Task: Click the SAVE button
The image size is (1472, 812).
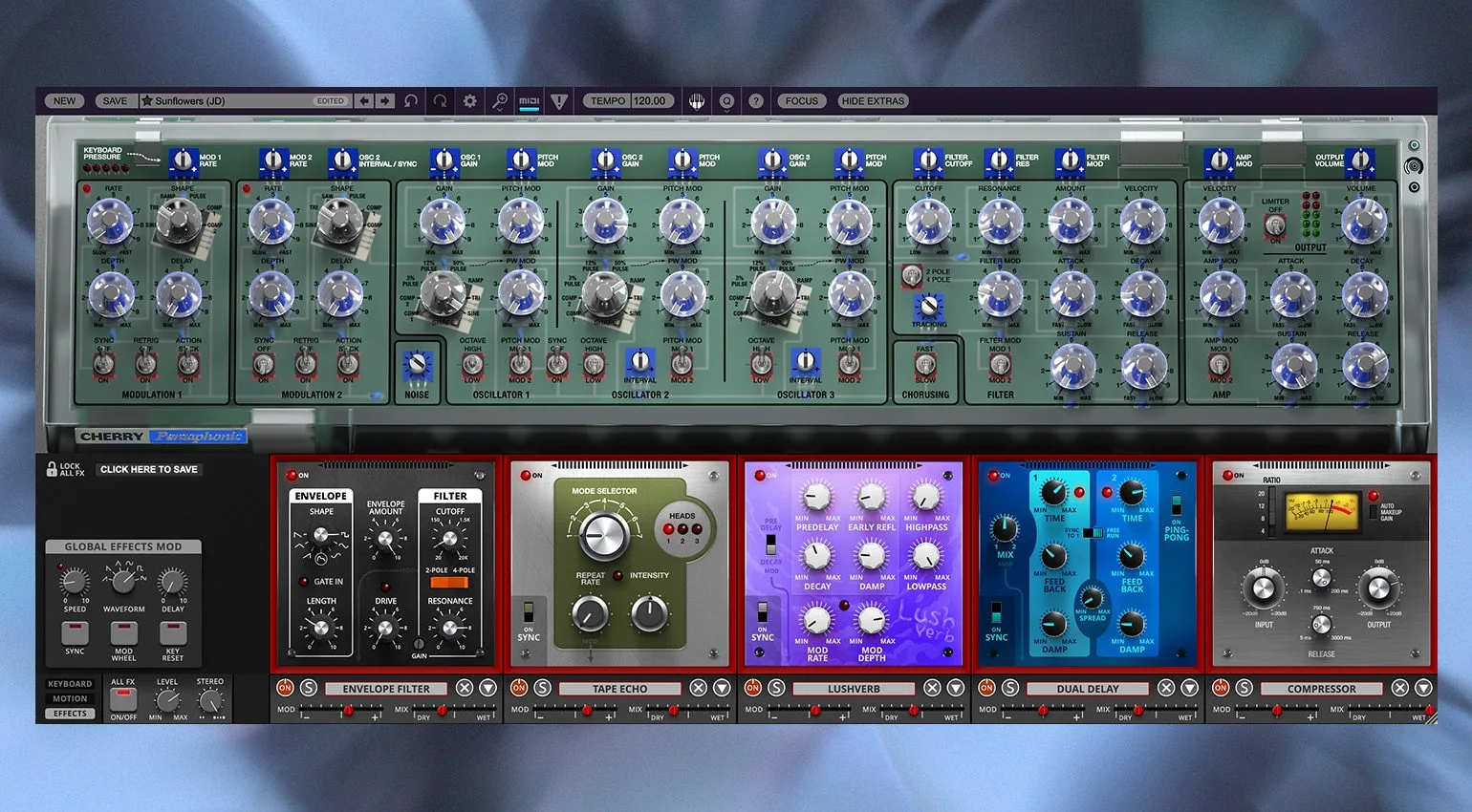Action: [x=115, y=100]
